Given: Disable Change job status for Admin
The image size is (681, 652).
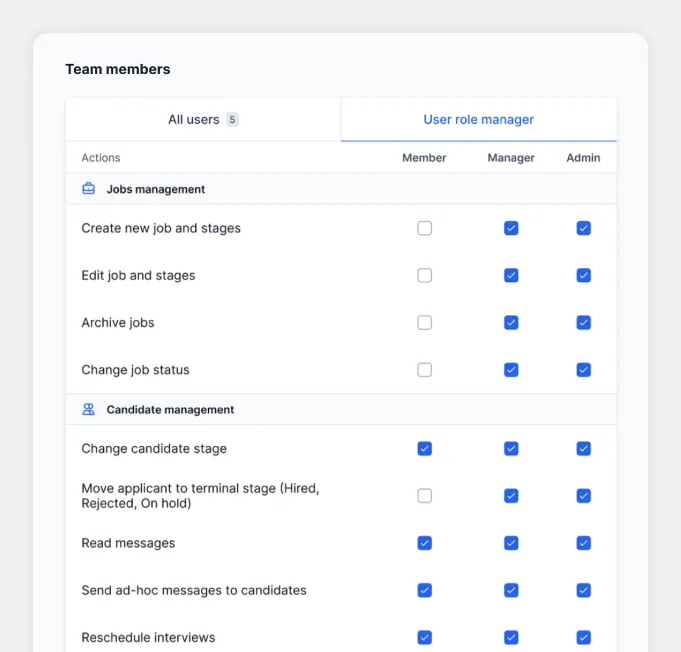Looking at the screenshot, I should (584, 370).
